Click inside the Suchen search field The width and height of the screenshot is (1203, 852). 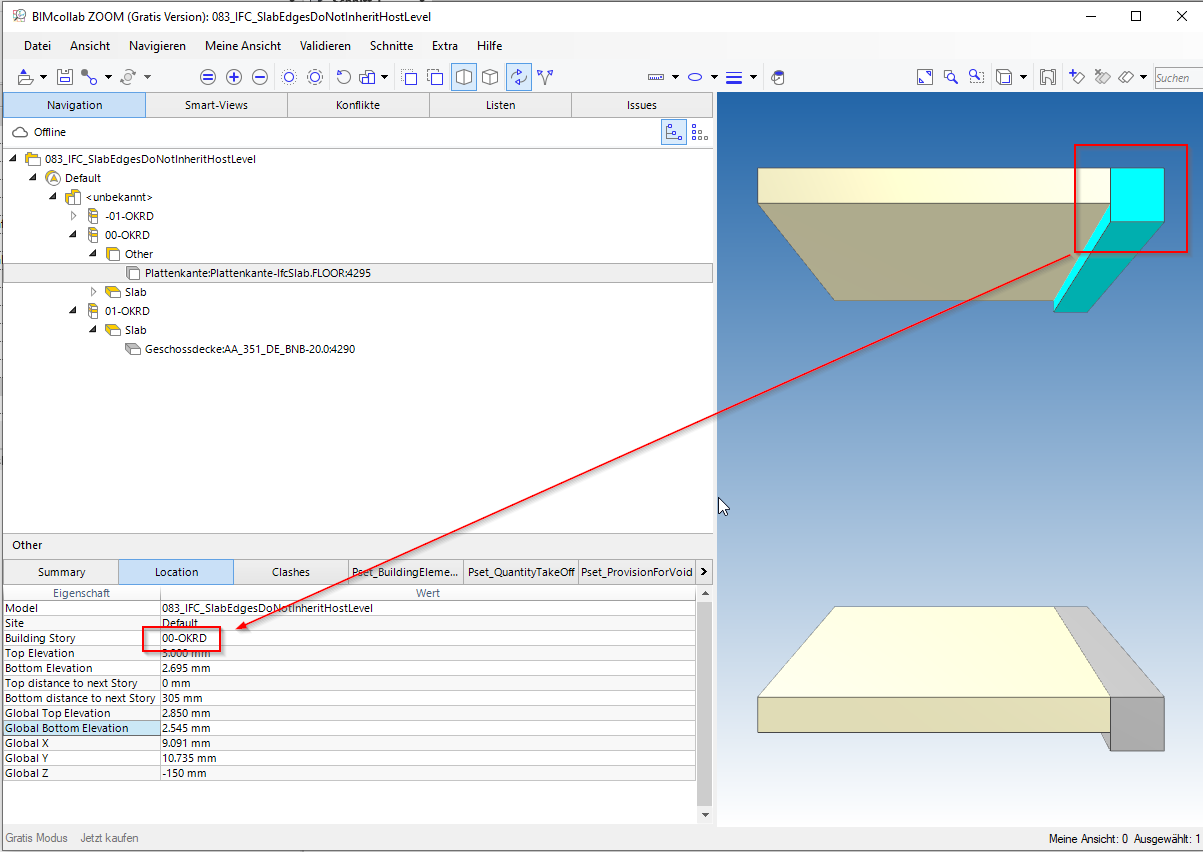coord(1175,77)
